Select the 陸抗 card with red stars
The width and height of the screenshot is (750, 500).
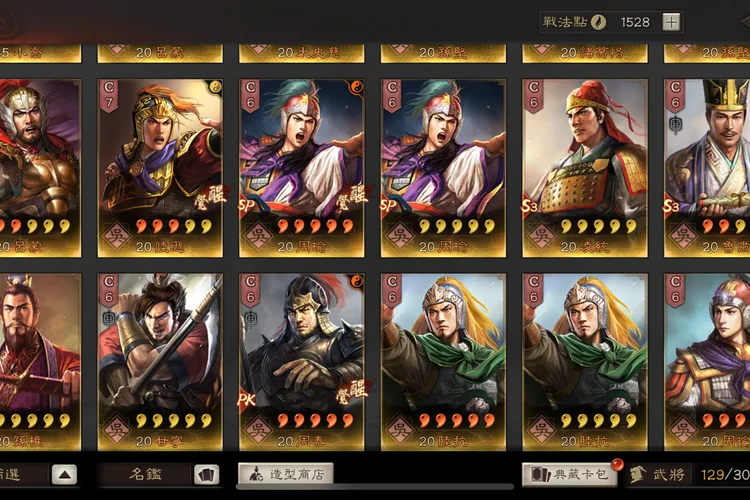(x=443, y=362)
